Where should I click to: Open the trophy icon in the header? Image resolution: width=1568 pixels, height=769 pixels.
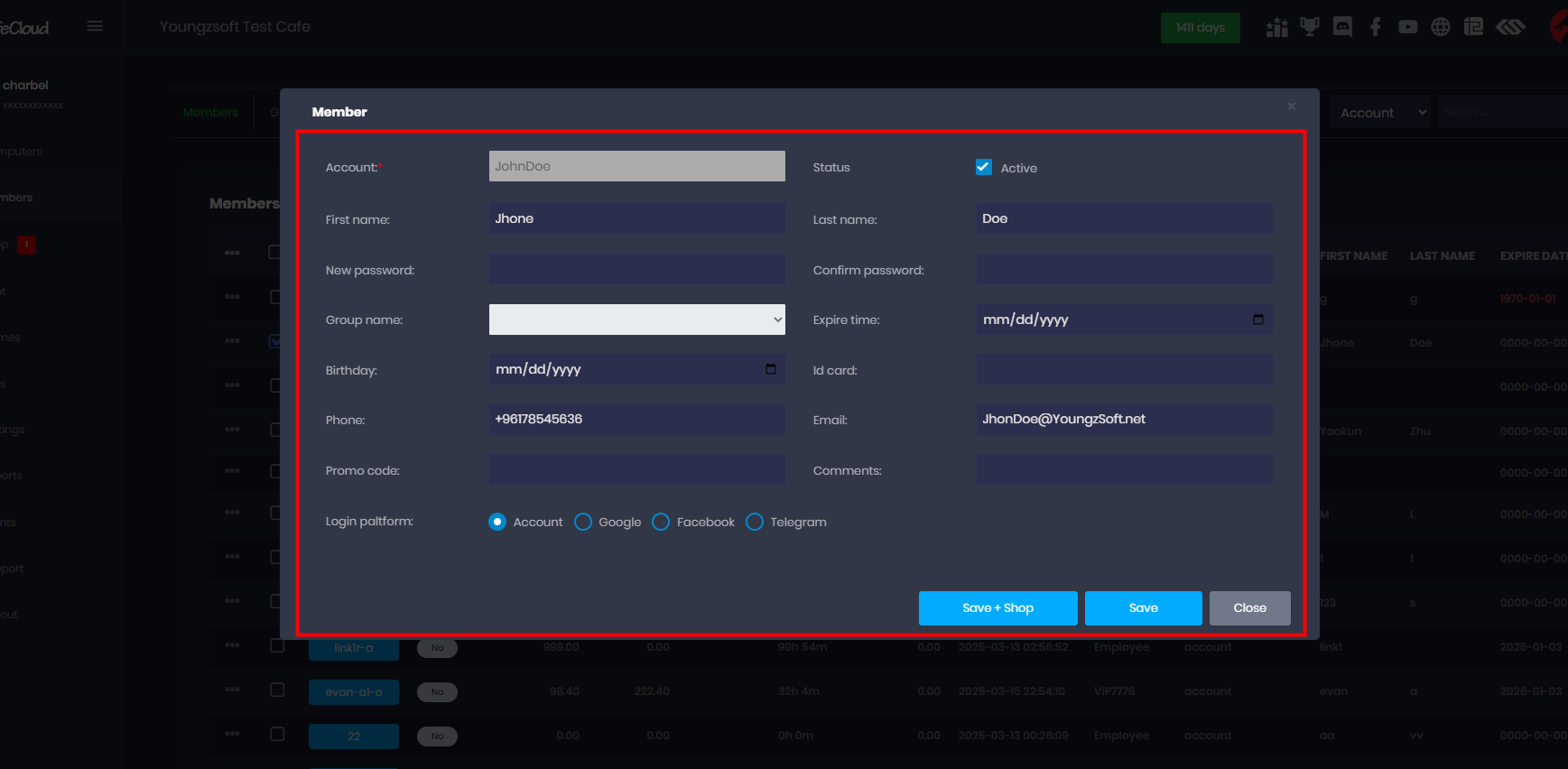click(1309, 27)
